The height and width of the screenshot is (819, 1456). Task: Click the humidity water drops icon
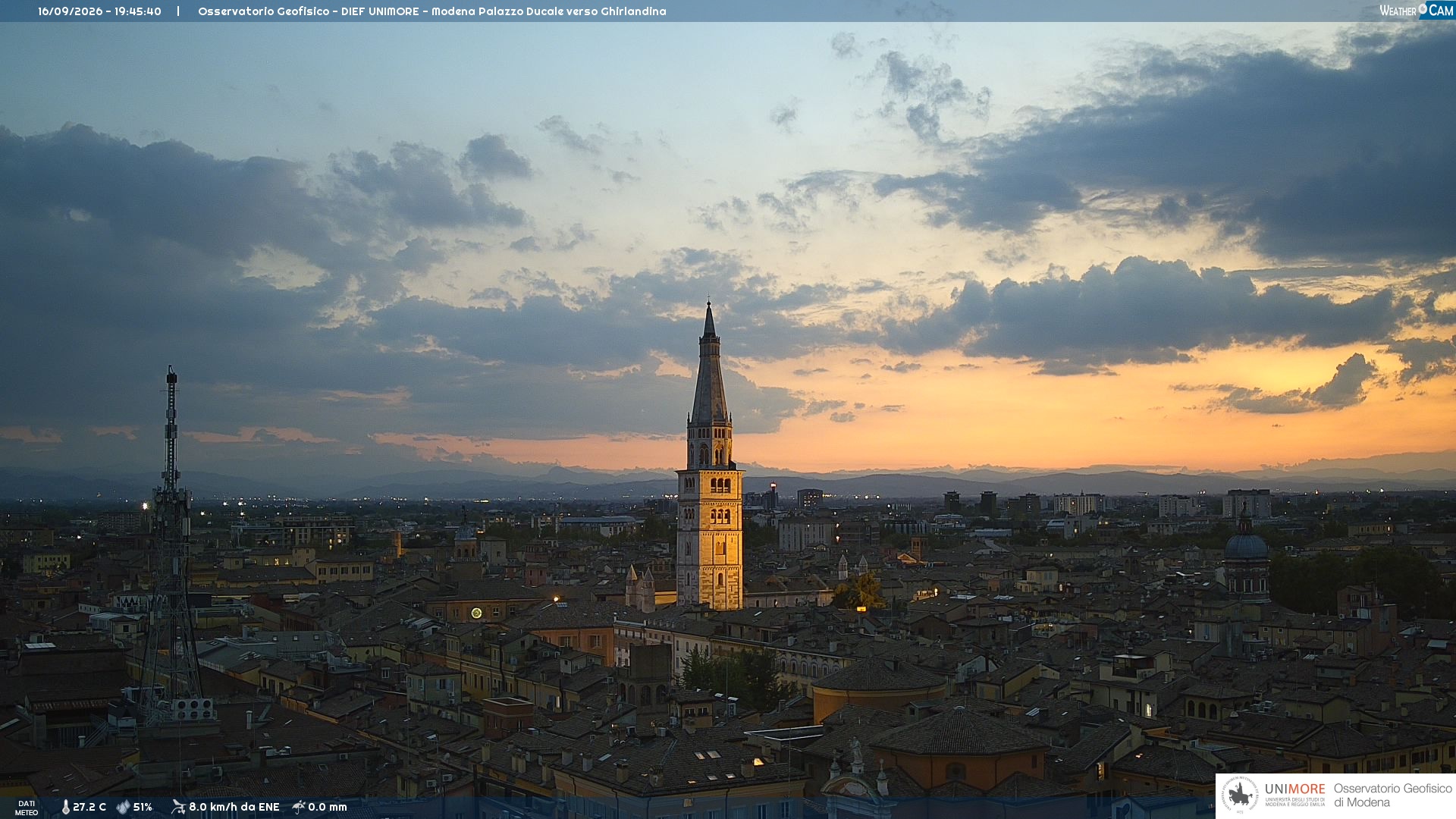(x=123, y=807)
